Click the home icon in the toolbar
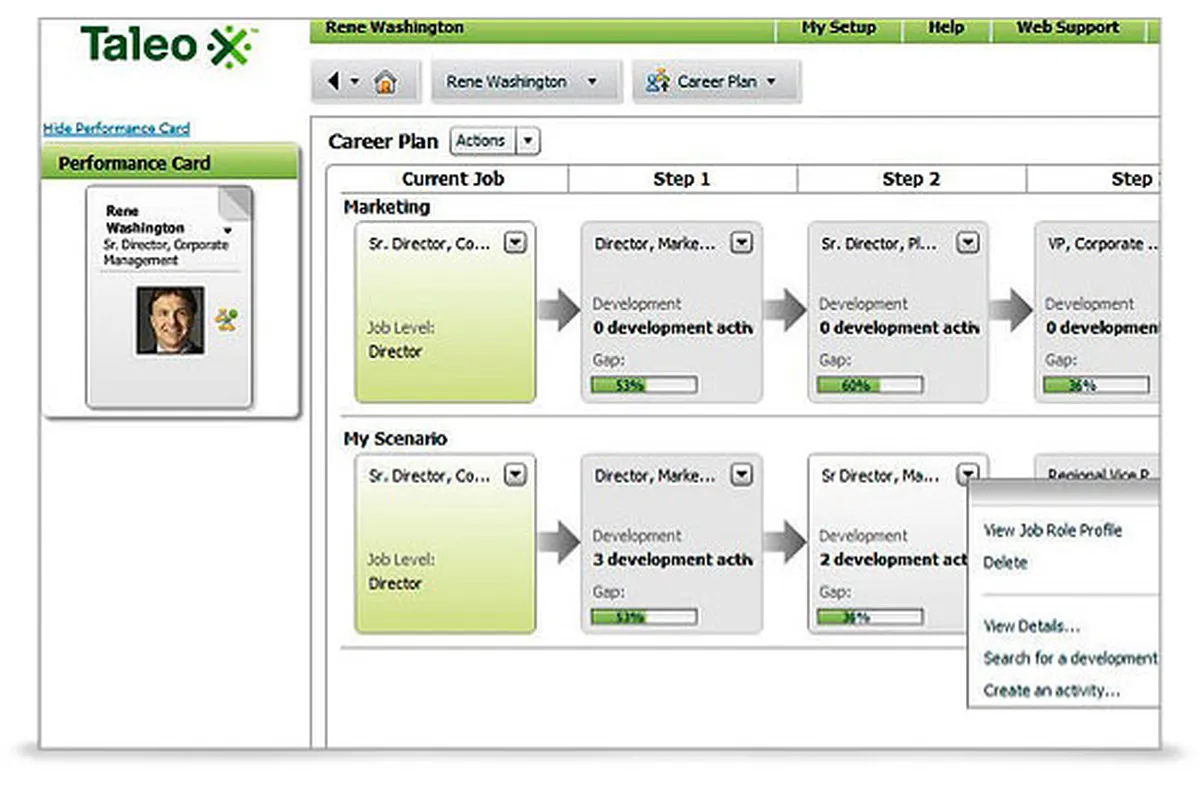Screen dimensions: 1200x801 385,83
